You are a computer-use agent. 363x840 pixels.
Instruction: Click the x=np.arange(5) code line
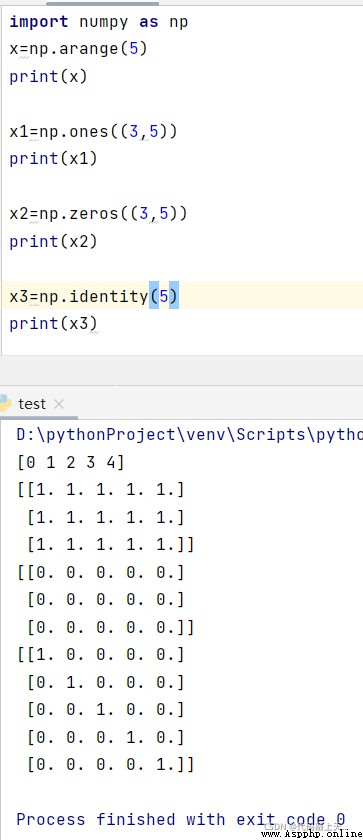[78, 49]
